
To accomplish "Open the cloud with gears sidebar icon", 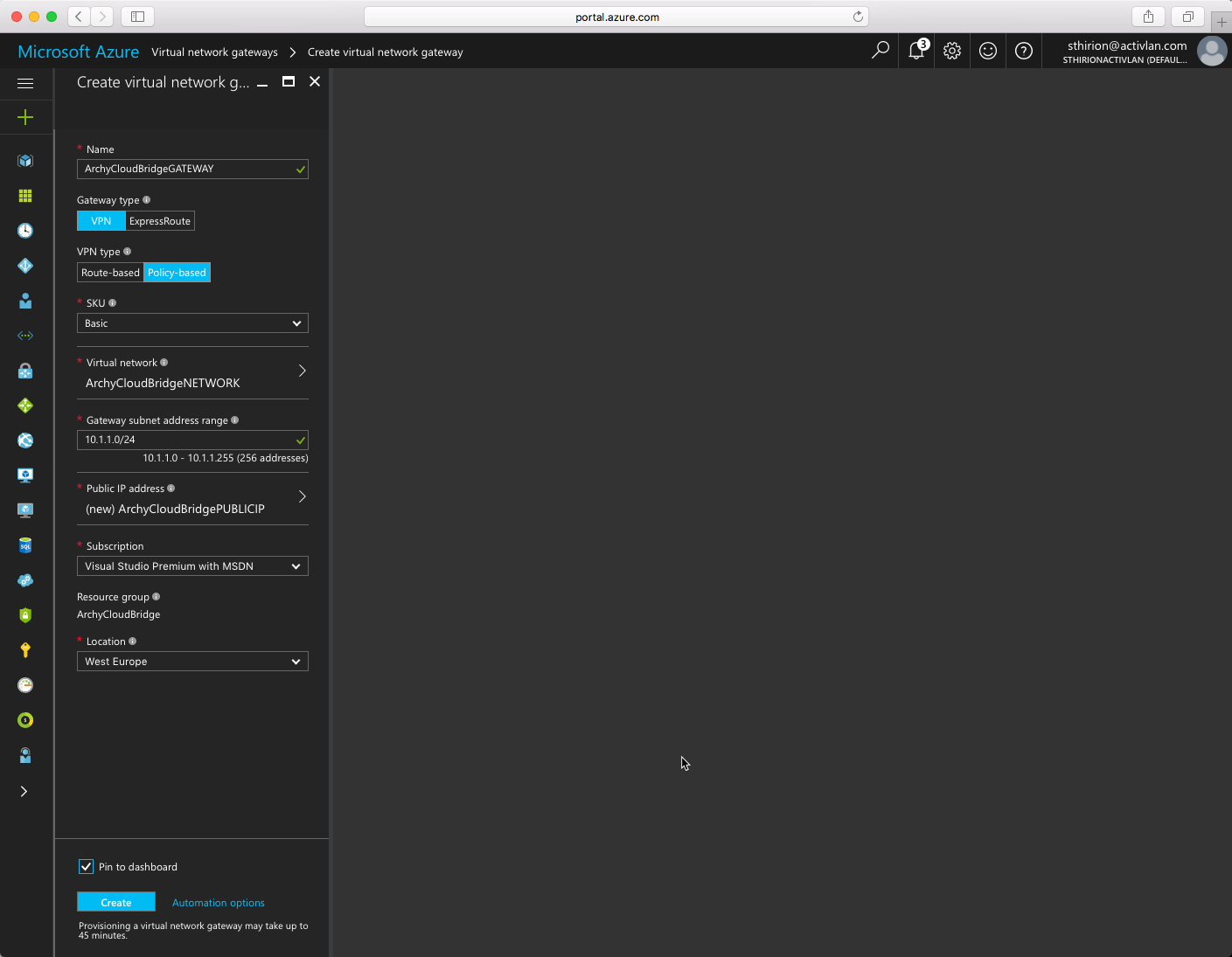I will [x=25, y=580].
